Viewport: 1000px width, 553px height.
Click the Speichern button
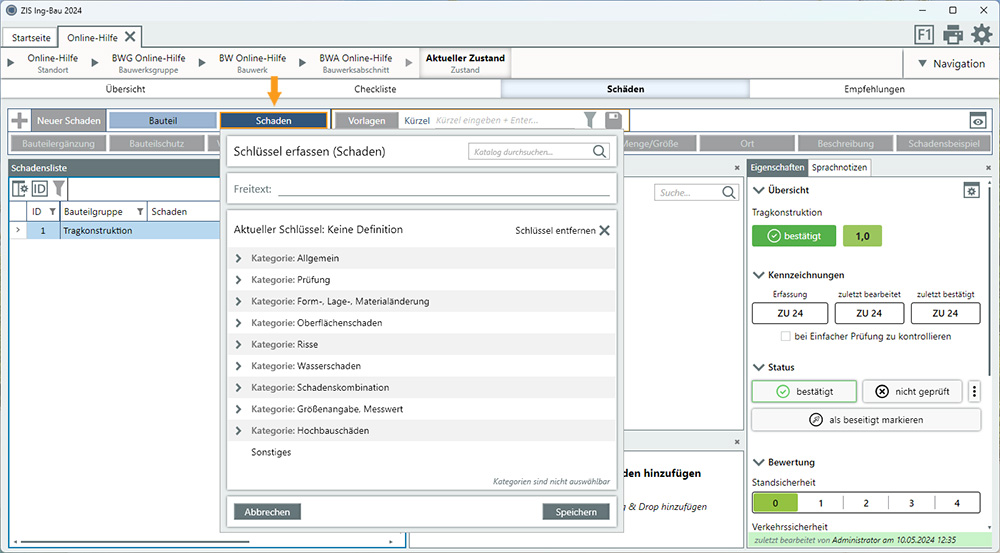pyautogui.click(x=576, y=512)
